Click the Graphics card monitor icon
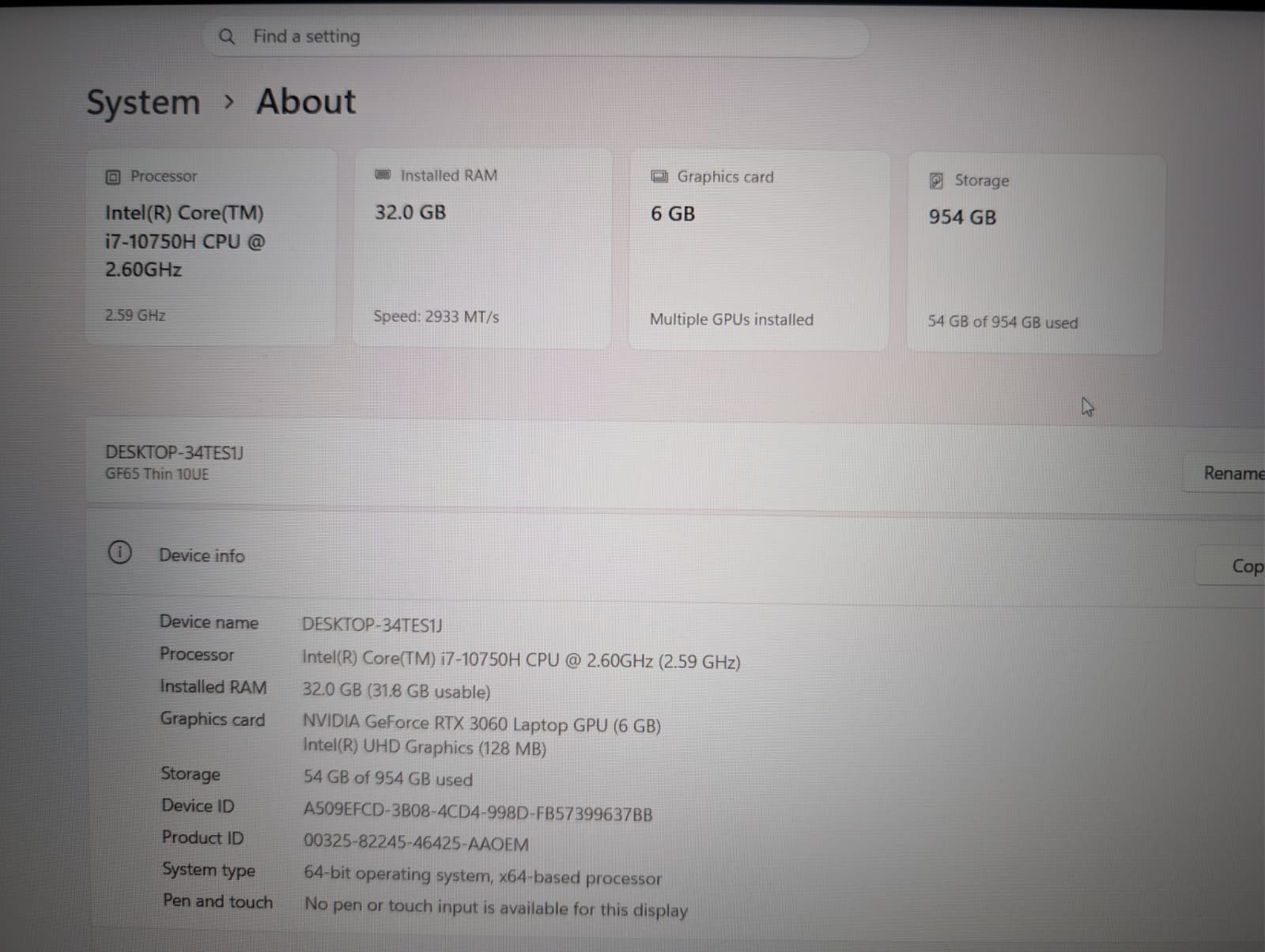1265x952 pixels. tap(659, 176)
